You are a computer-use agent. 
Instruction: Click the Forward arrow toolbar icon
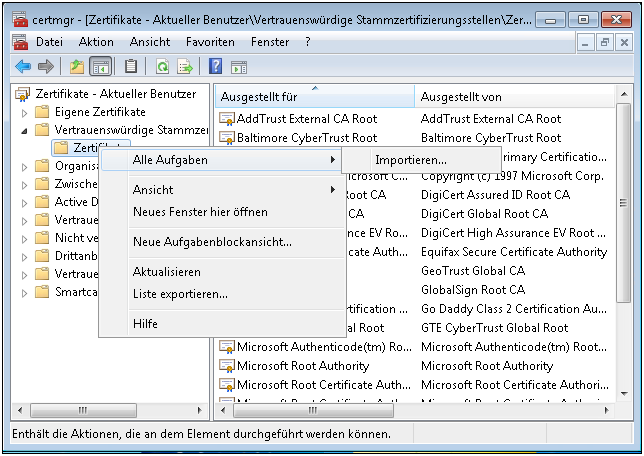pos(46,66)
